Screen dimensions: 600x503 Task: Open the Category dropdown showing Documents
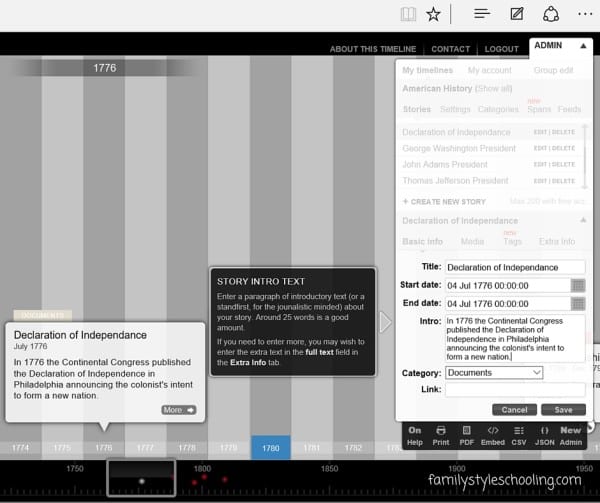pyautogui.click(x=494, y=372)
